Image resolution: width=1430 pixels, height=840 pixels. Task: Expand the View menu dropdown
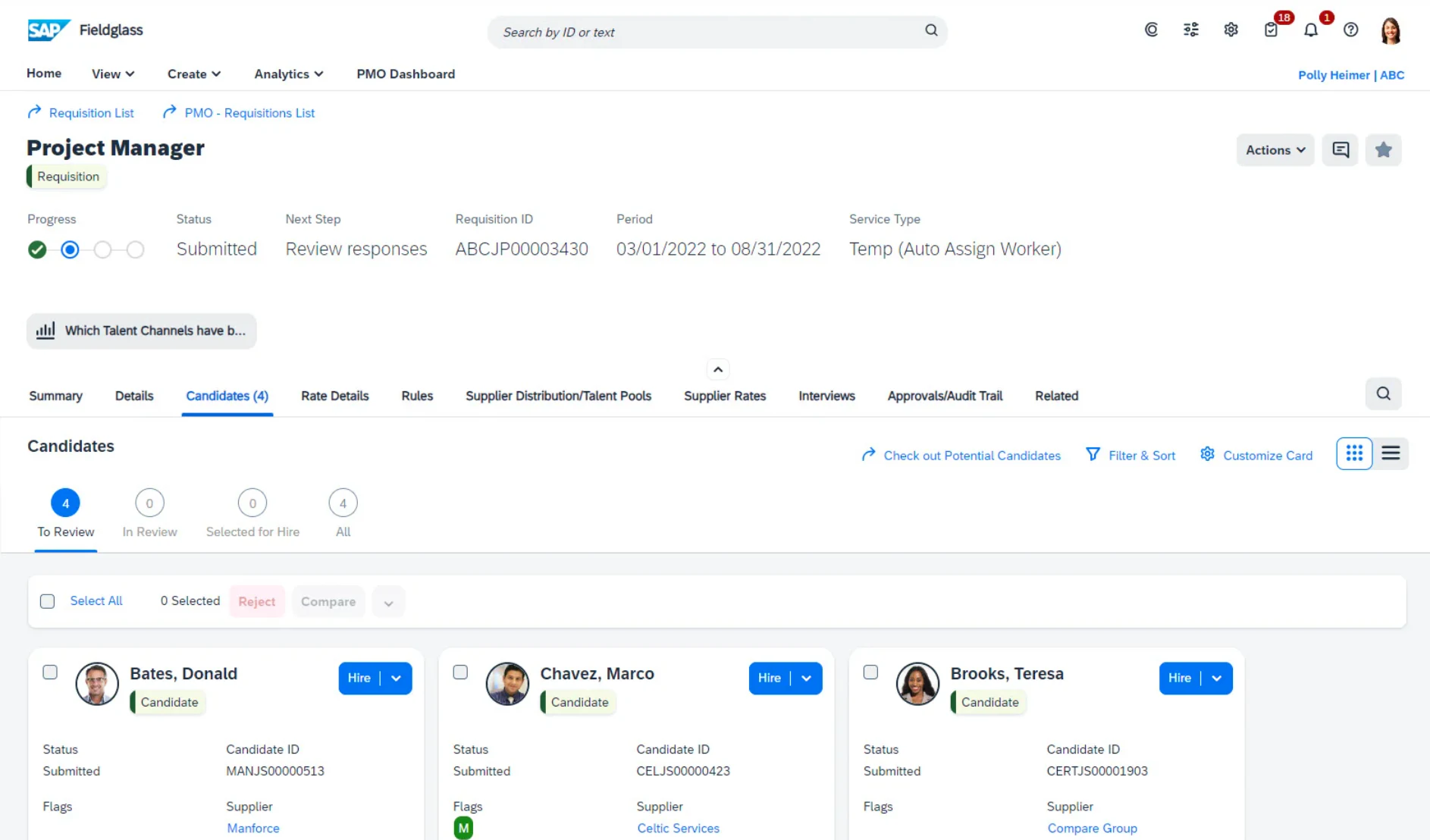[x=113, y=74]
